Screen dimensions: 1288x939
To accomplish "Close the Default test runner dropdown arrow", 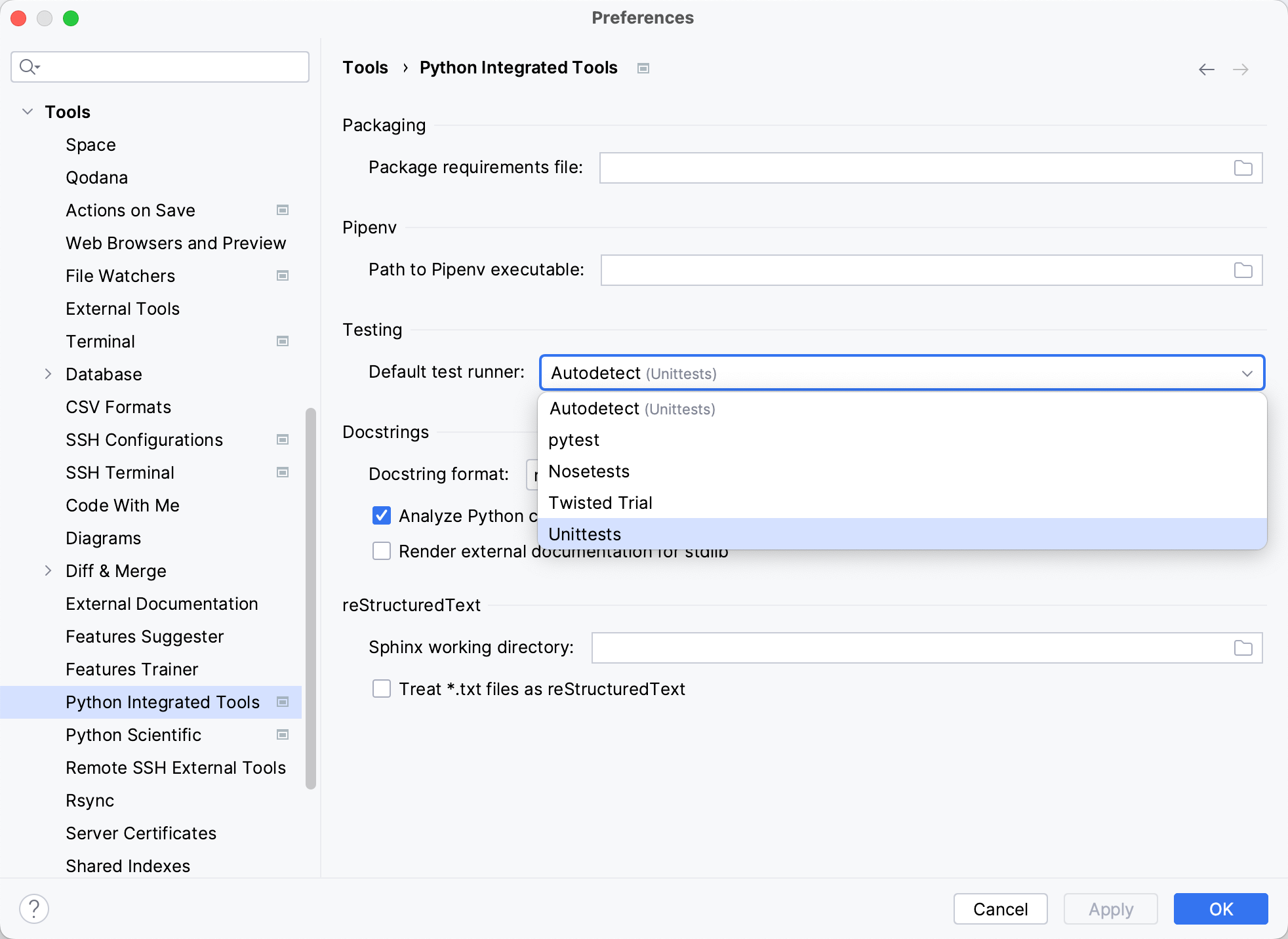I will 1247,373.
